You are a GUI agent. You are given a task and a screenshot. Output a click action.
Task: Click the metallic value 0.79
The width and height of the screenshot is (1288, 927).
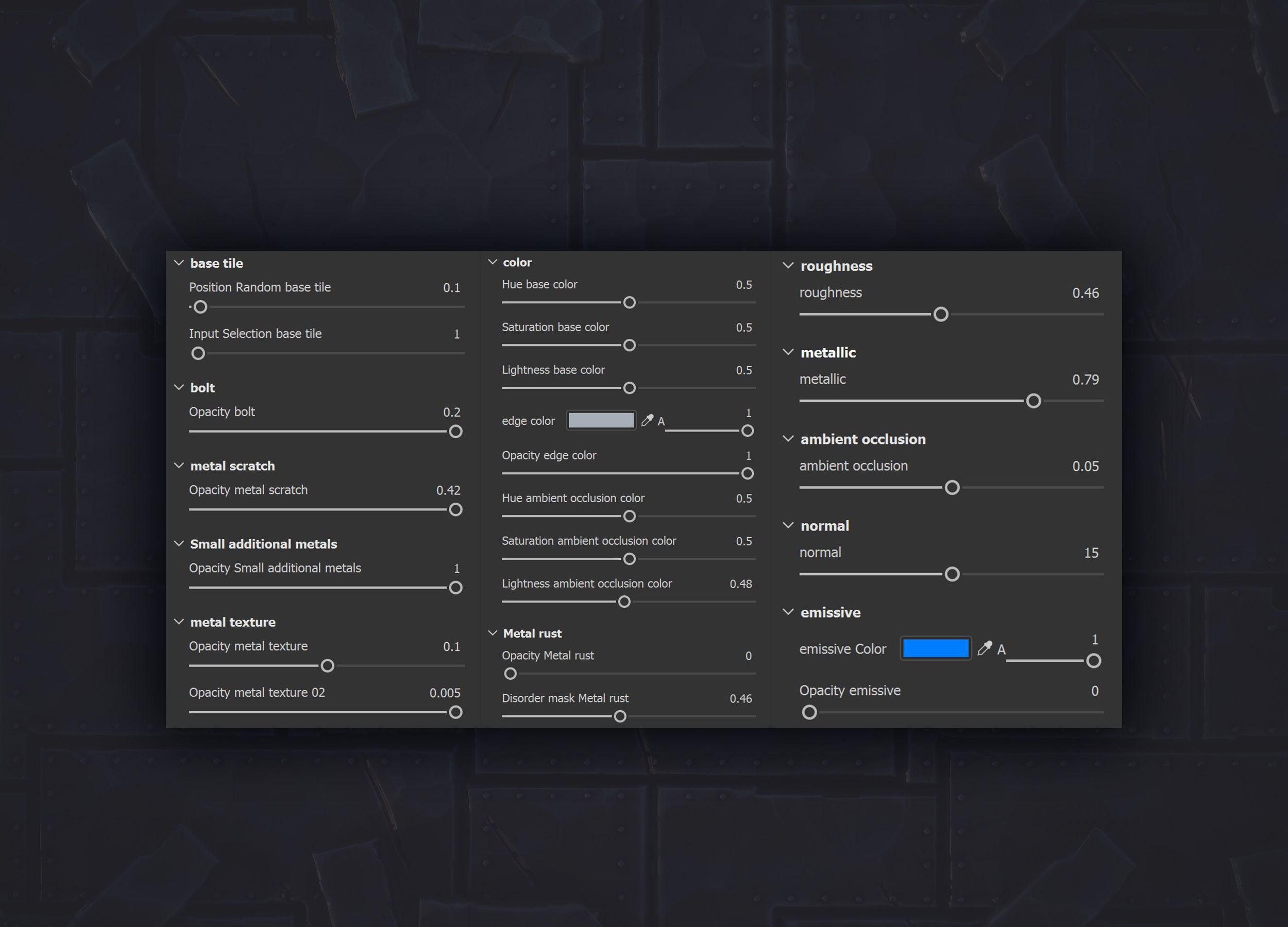pos(1085,379)
